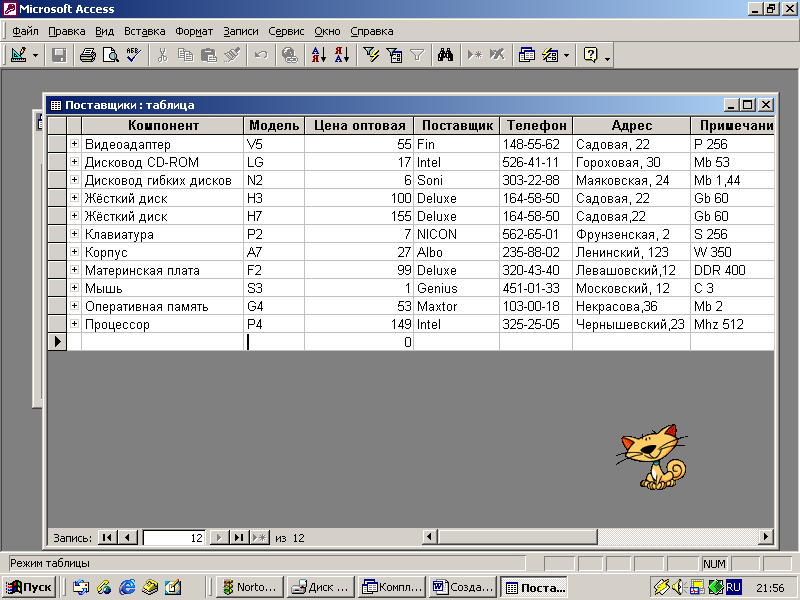Run the Spelling check icon
The image size is (800, 600).
[134, 55]
